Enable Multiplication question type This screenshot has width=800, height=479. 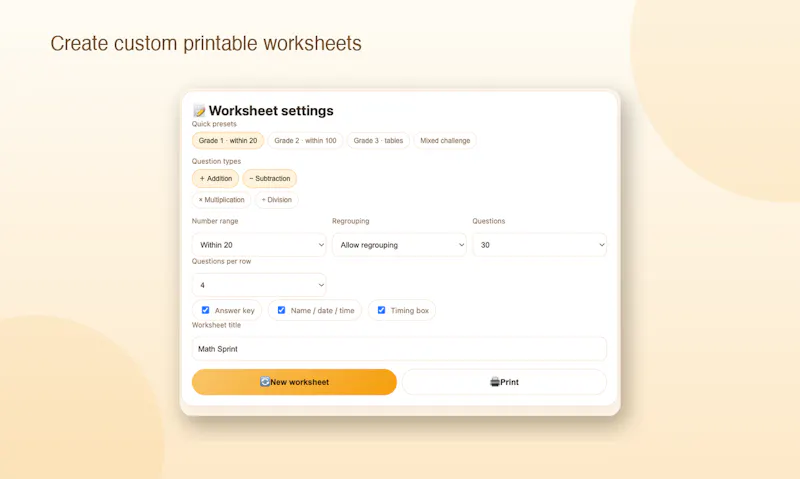(x=221, y=199)
